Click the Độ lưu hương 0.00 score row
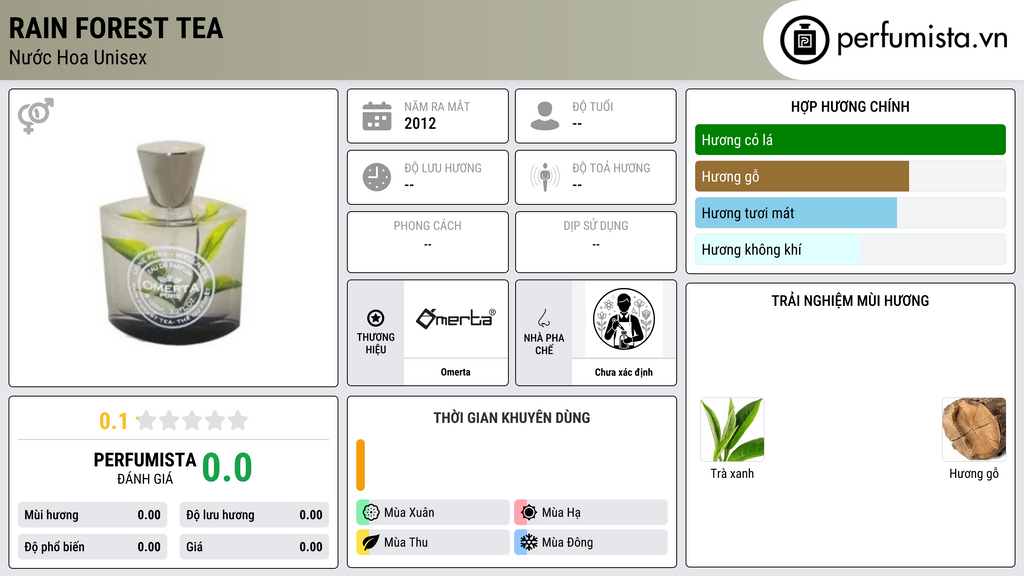Image resolution: width=1024 pixels, height=576 pixels. coord(254,515)
